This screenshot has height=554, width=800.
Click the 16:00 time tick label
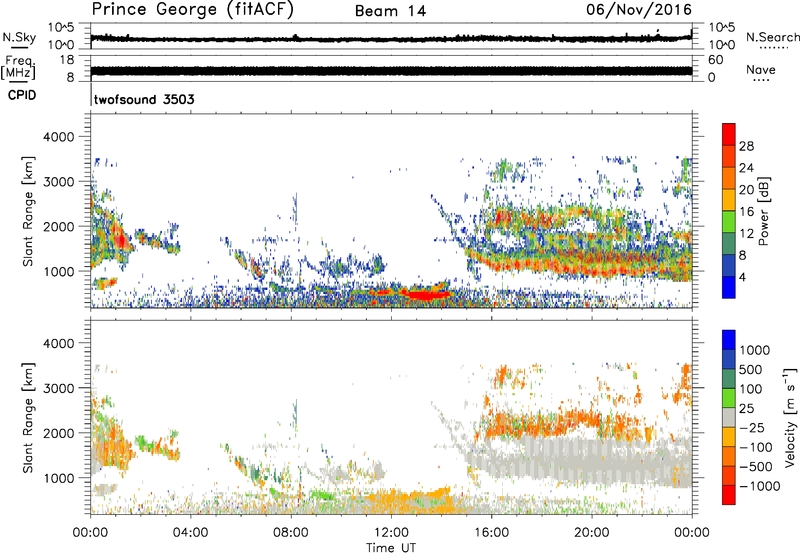point(491,533)
